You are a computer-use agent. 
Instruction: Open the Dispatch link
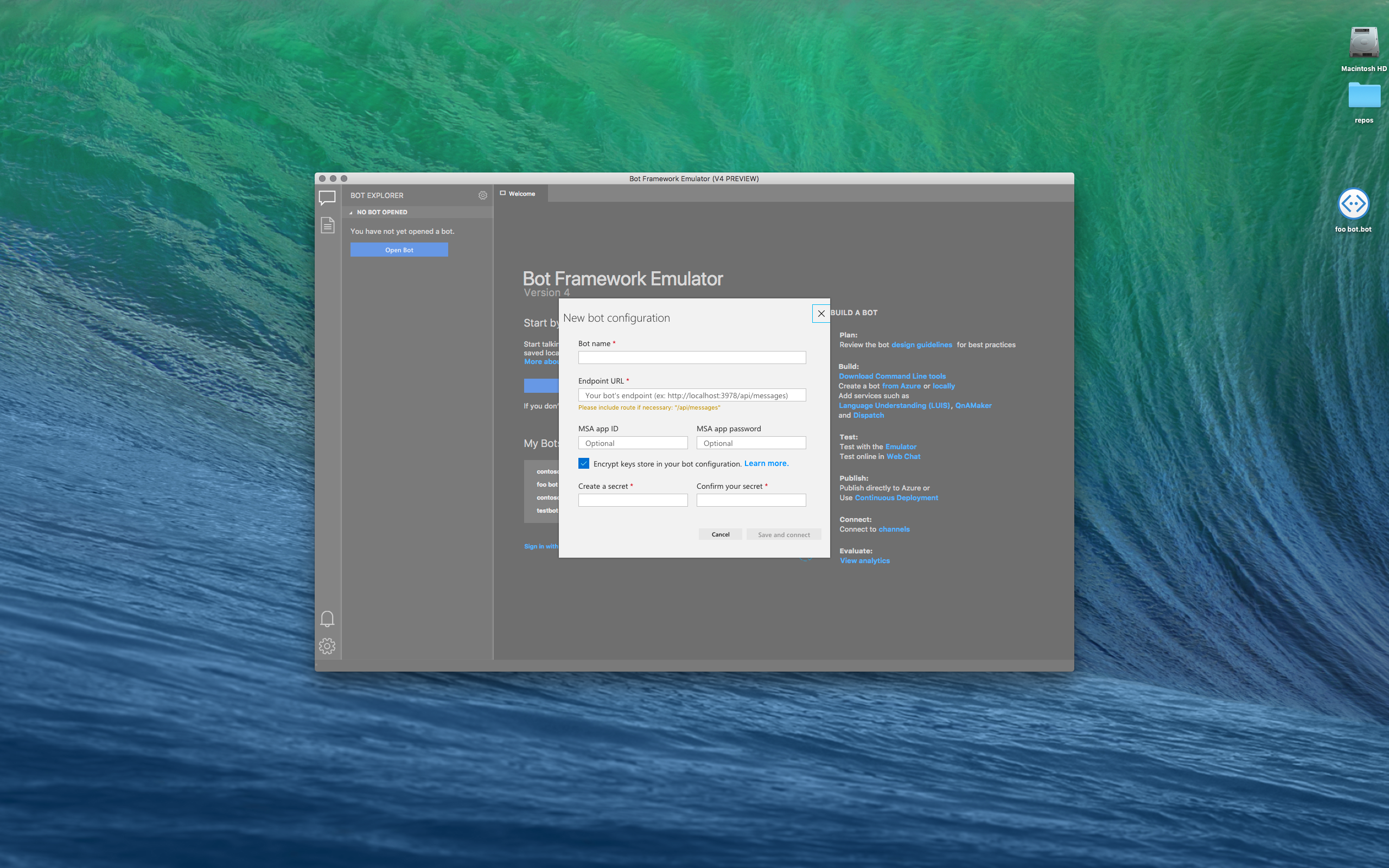click(x=869, y=415)
